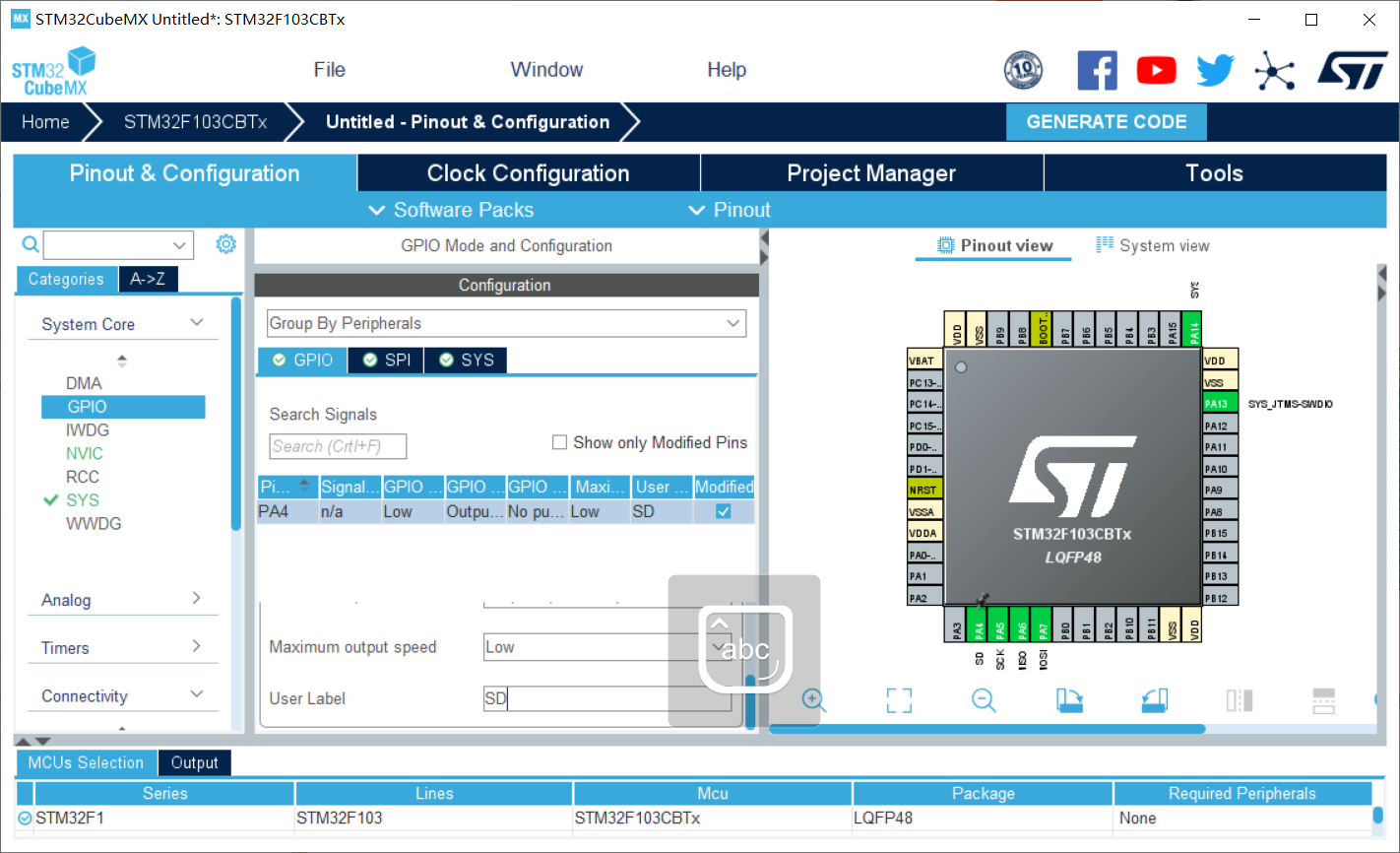The image size is (1400, 853).
Task: Collapse the Connectivity category
Action: 197,694
